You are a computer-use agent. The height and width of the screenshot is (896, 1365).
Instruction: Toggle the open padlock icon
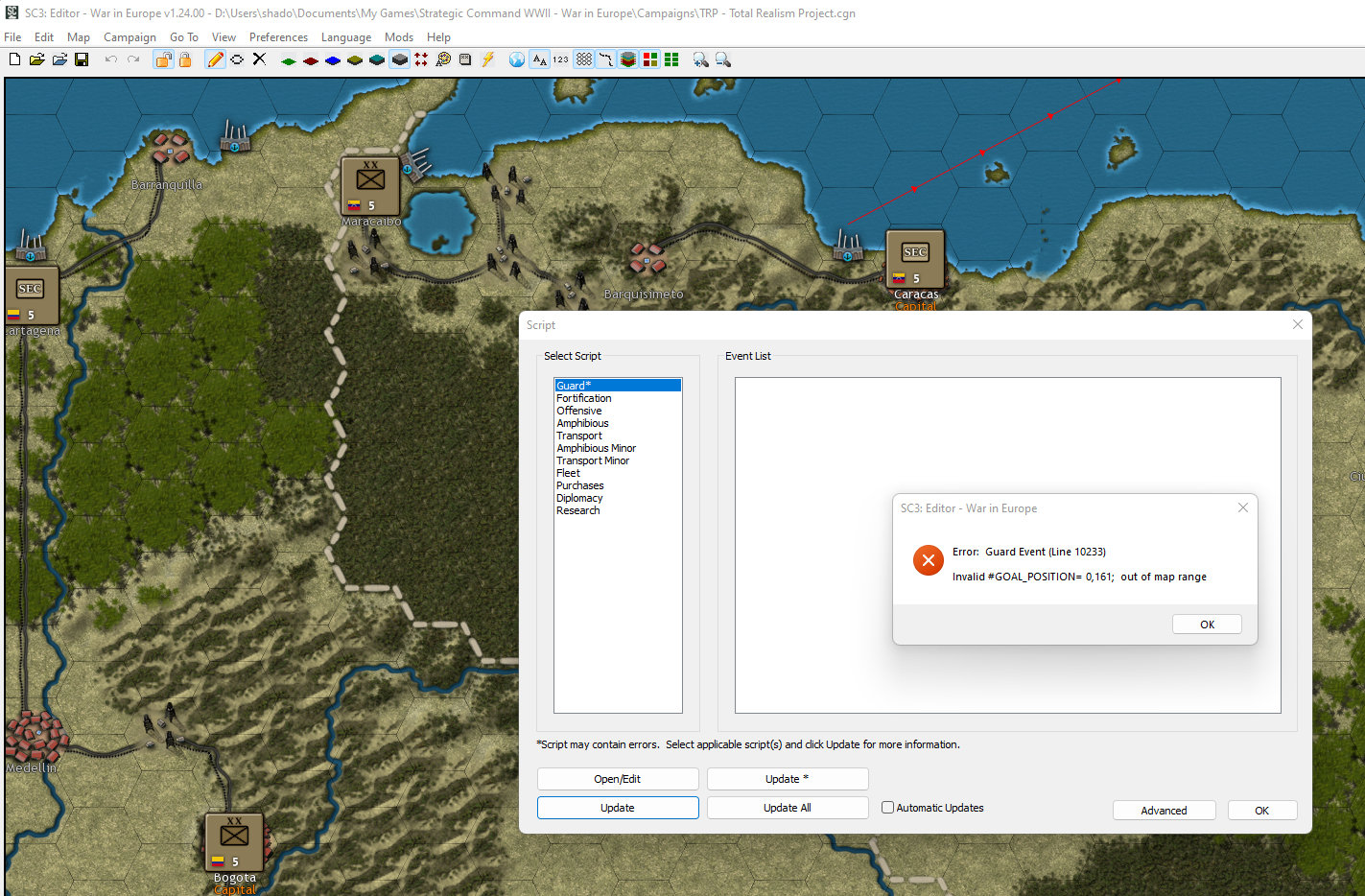tap(163, 59)
